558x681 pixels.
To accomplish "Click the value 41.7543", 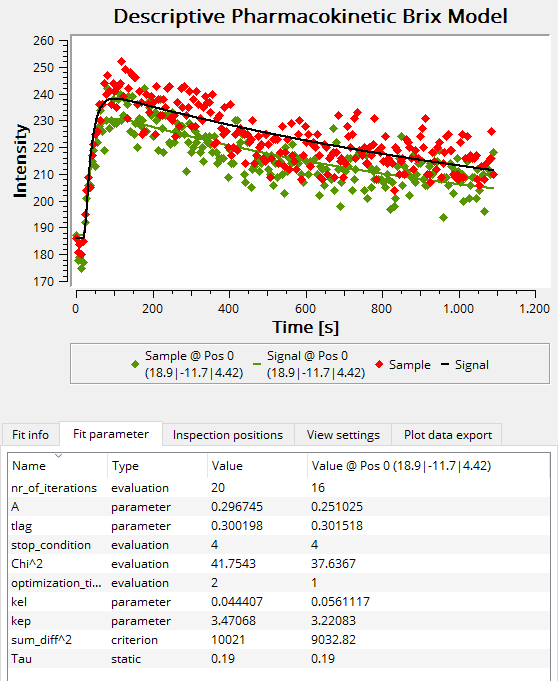I will pos(233,564).
